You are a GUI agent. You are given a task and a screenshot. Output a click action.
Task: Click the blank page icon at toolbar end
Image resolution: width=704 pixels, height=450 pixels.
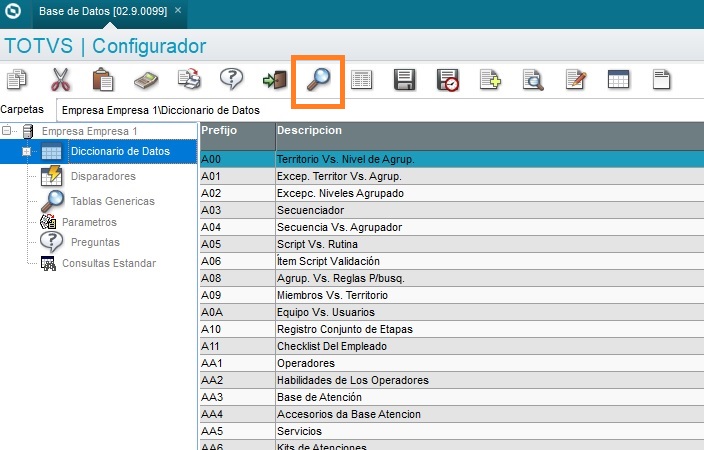coord(661,79)
